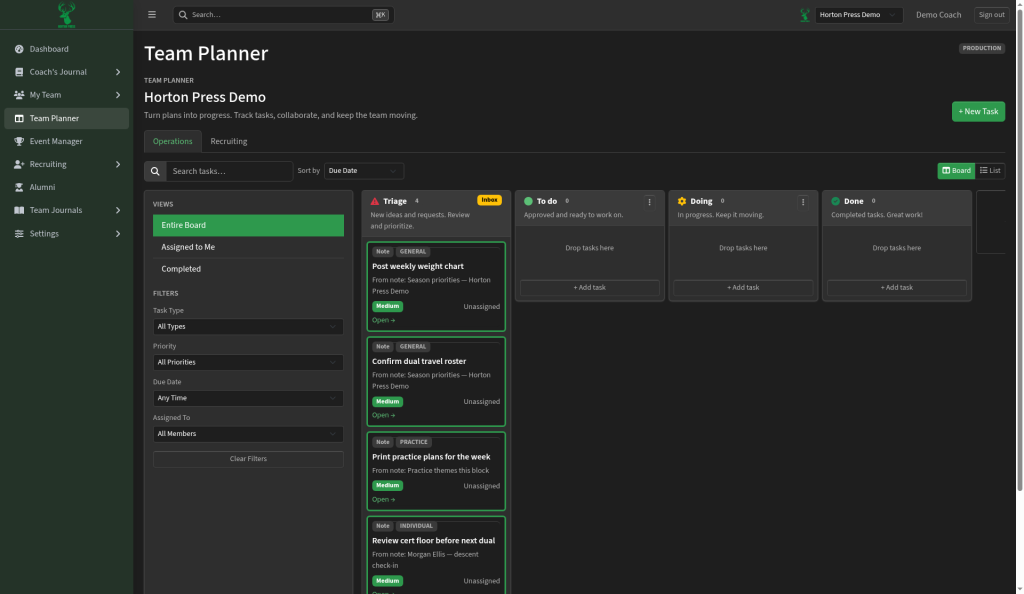
Task: Add task to the Done column
Action: 897,287
